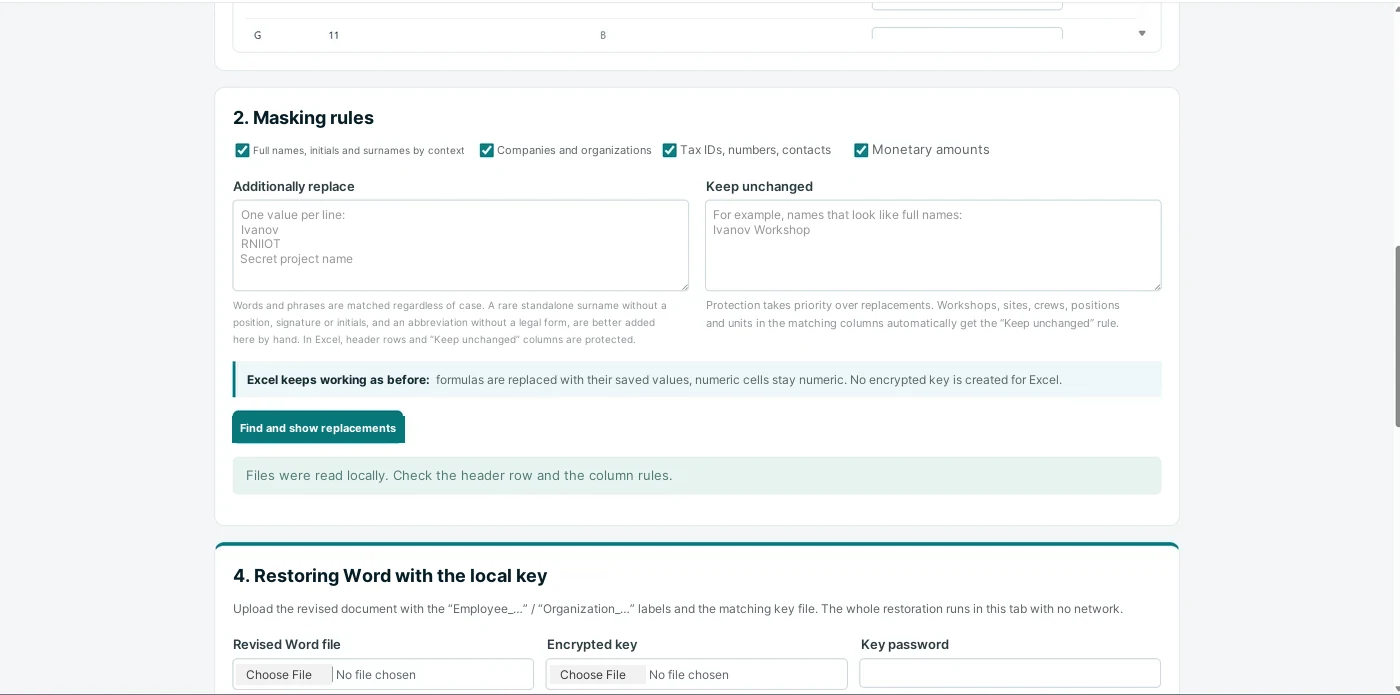This screenshot has height=695, width=1400.
Task: Click the rule field in row G
Action: [967, 33]
